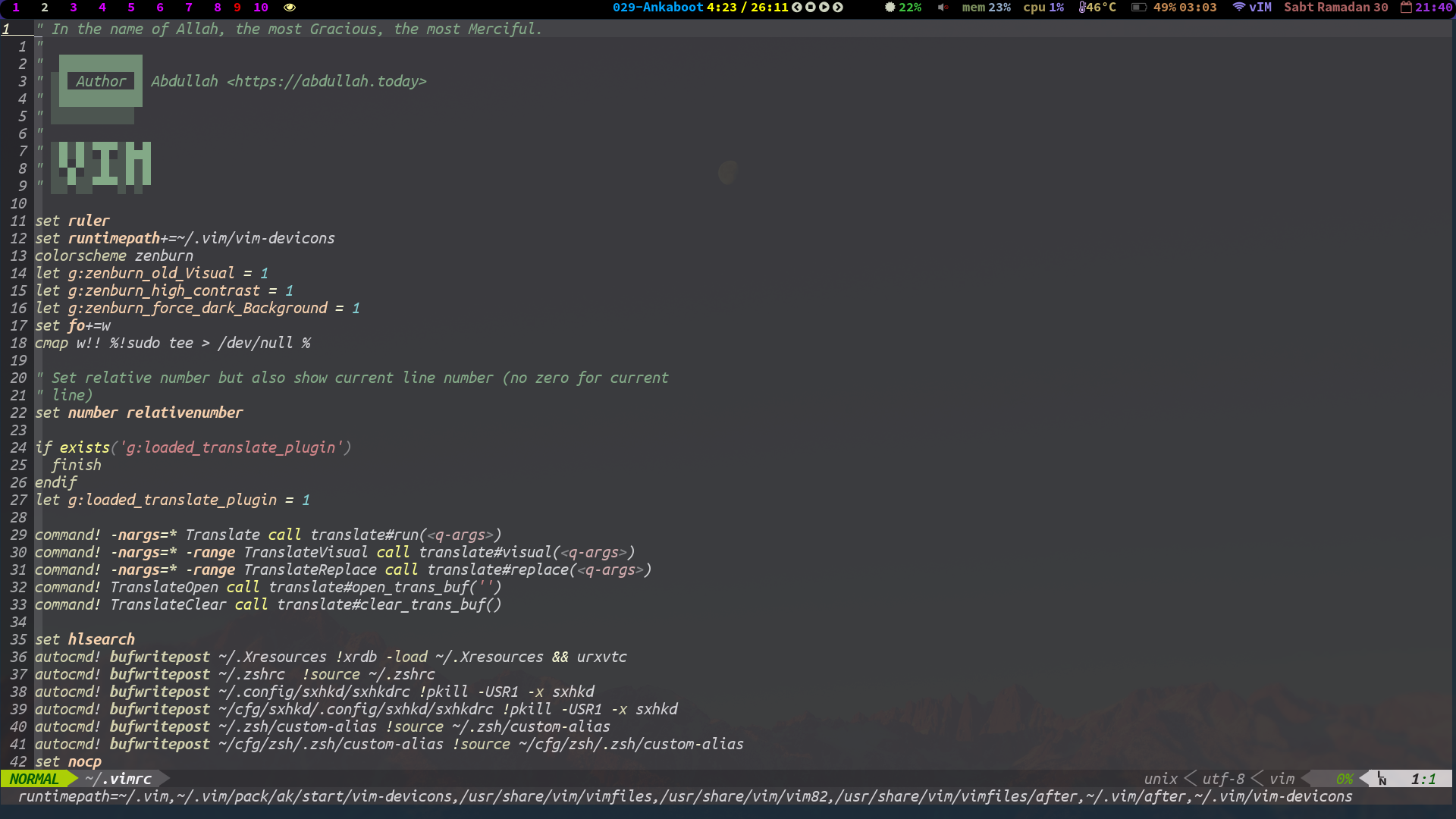
Task: Open the abdullah.today author link
Action: coord(326,81)
